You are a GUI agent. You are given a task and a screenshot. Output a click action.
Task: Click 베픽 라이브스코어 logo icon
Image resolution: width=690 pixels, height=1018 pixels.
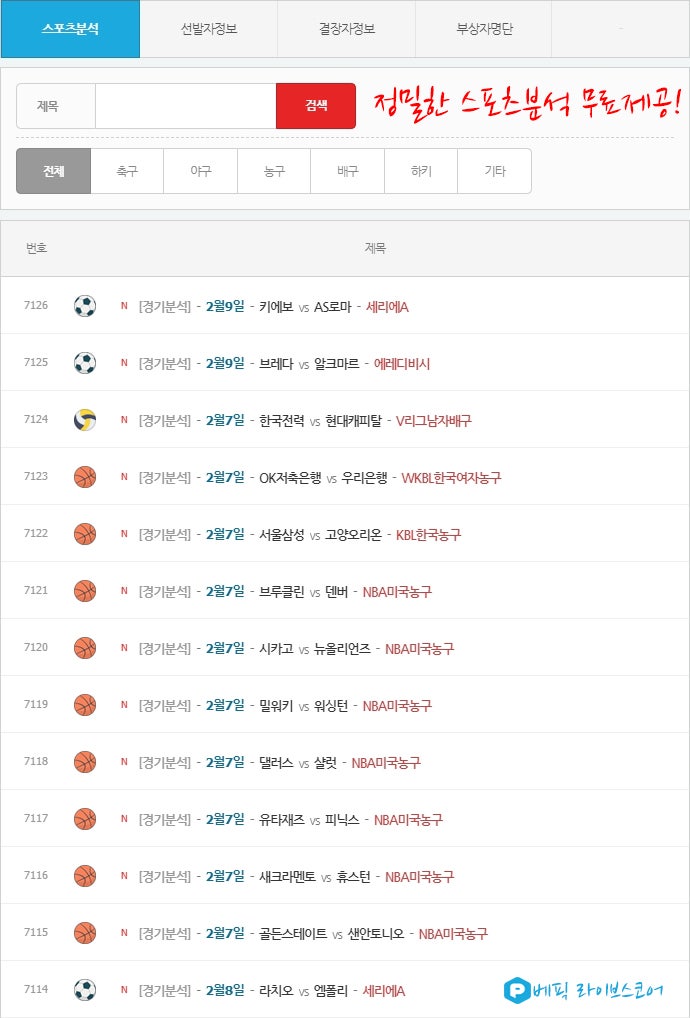pos(517,990)
